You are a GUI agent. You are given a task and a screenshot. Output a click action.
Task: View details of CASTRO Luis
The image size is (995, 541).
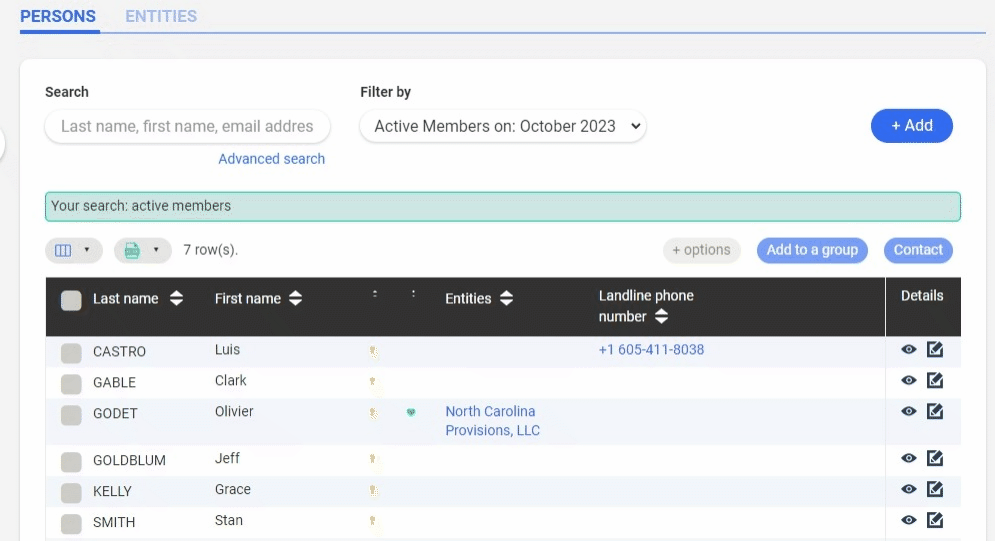click(909, 349)
